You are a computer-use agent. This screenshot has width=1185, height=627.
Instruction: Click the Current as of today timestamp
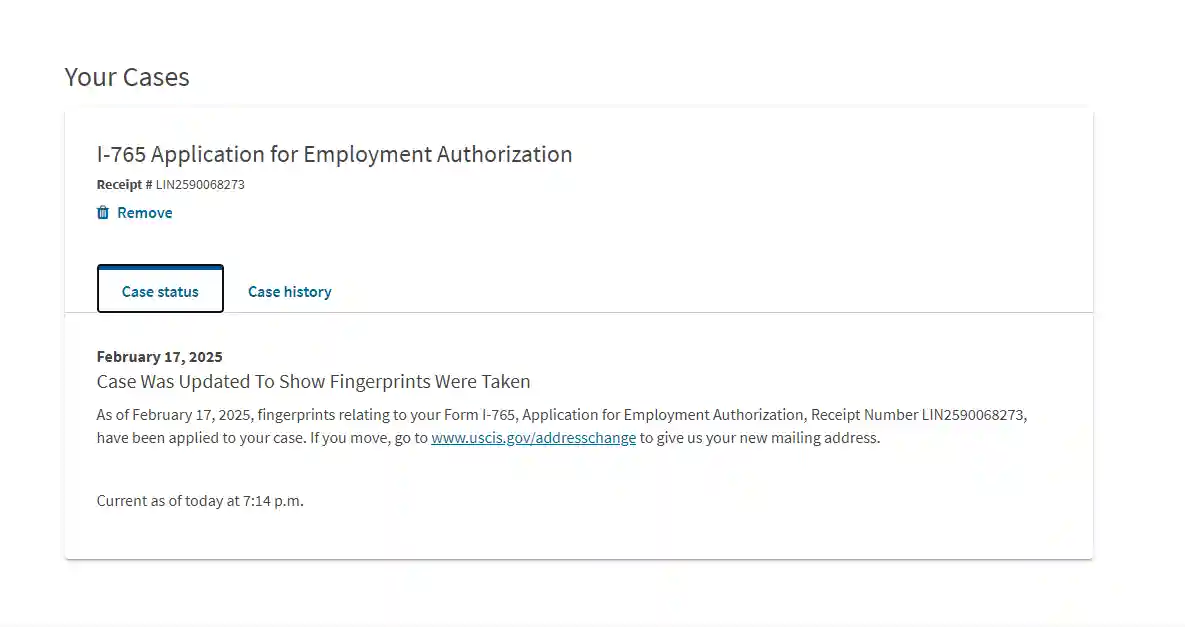200,501
